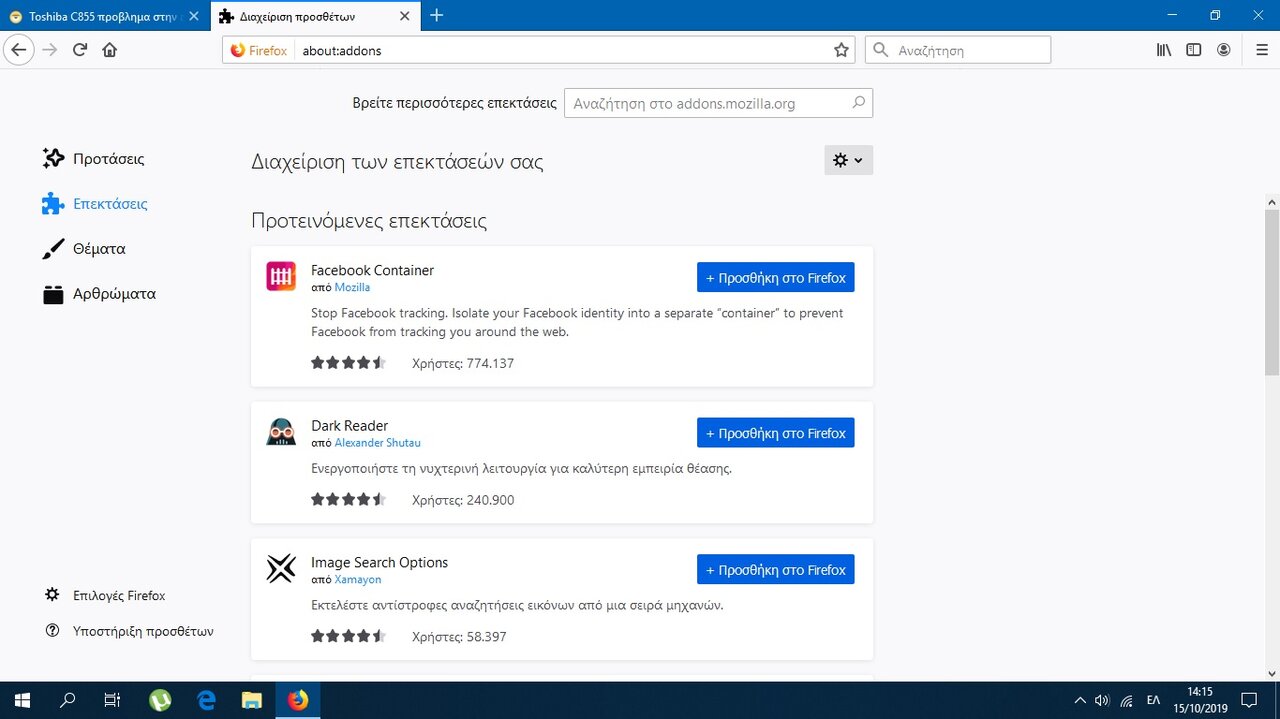Image resolution: width=1280 pixels, height=719 pixels.
Task: Switch the ΕΛ input language indicator
Action: 1152,700
